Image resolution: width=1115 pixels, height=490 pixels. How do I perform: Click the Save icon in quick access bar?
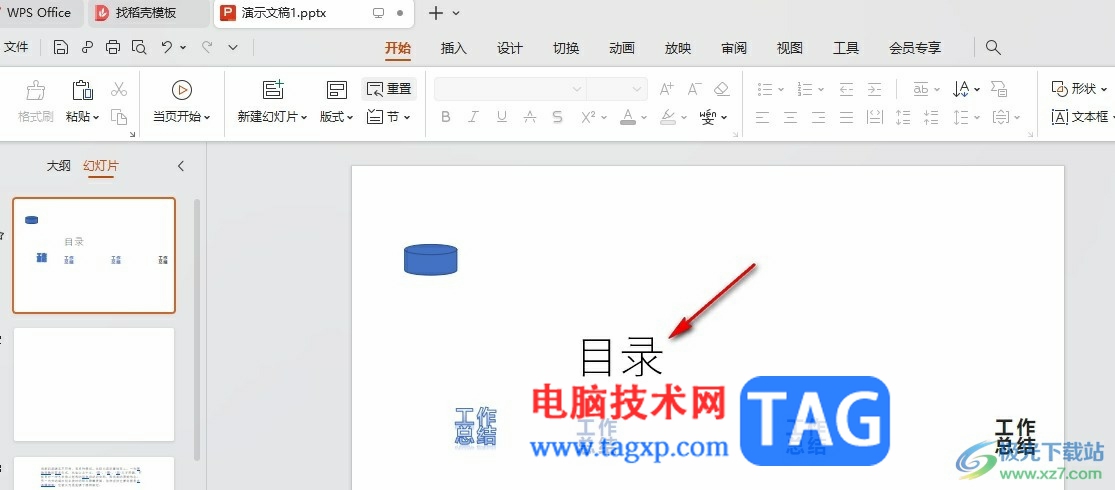click(61, 48)
